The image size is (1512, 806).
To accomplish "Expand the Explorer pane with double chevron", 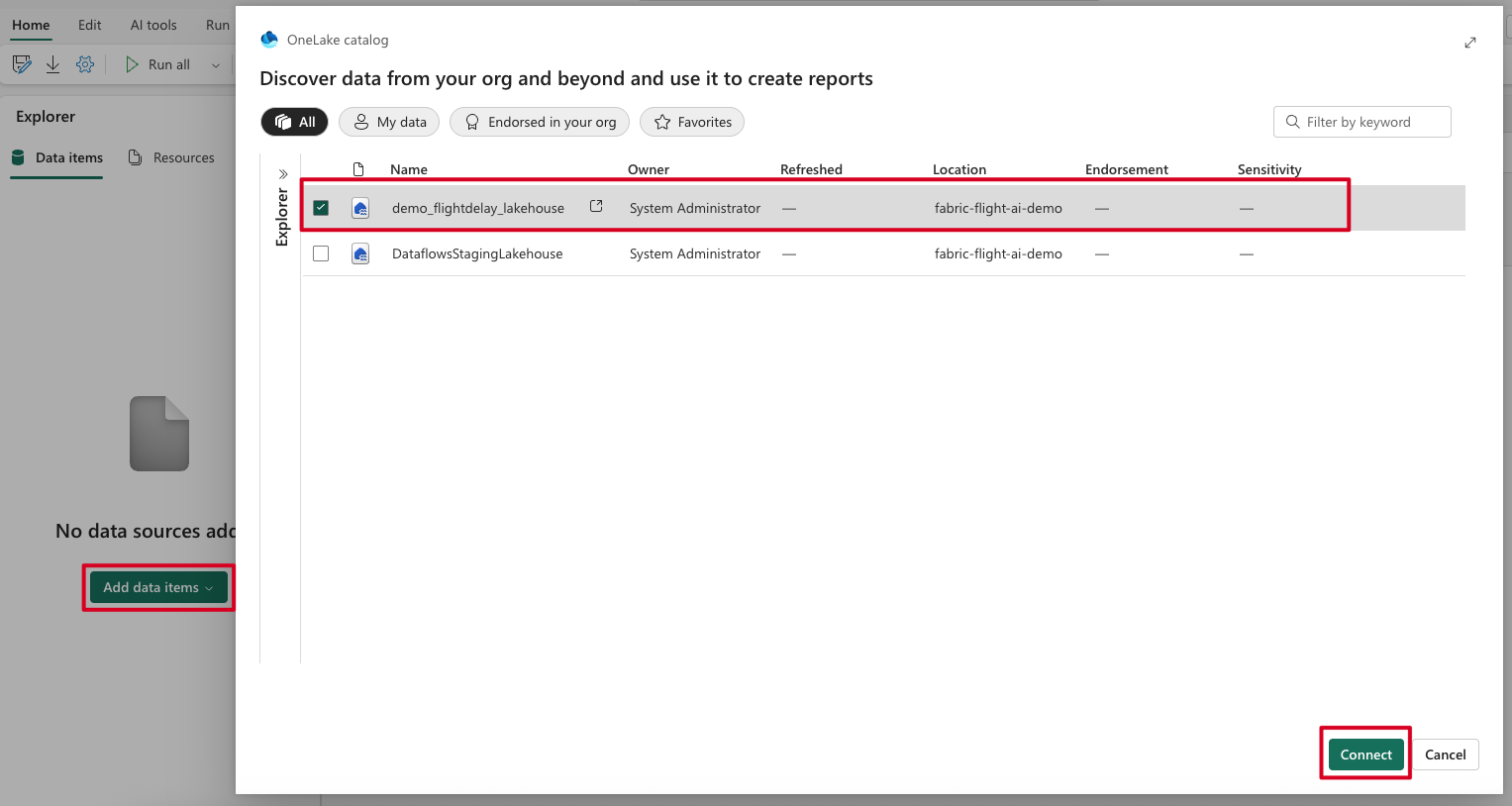I will click(283, 174).
